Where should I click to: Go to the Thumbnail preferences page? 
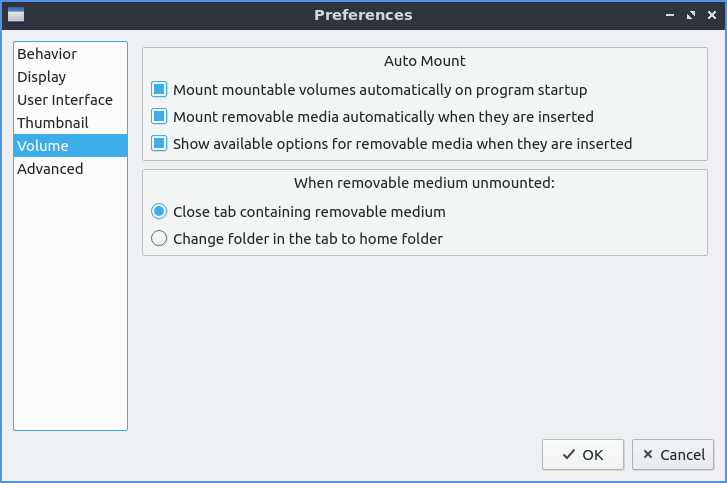(x=53, y=123)
